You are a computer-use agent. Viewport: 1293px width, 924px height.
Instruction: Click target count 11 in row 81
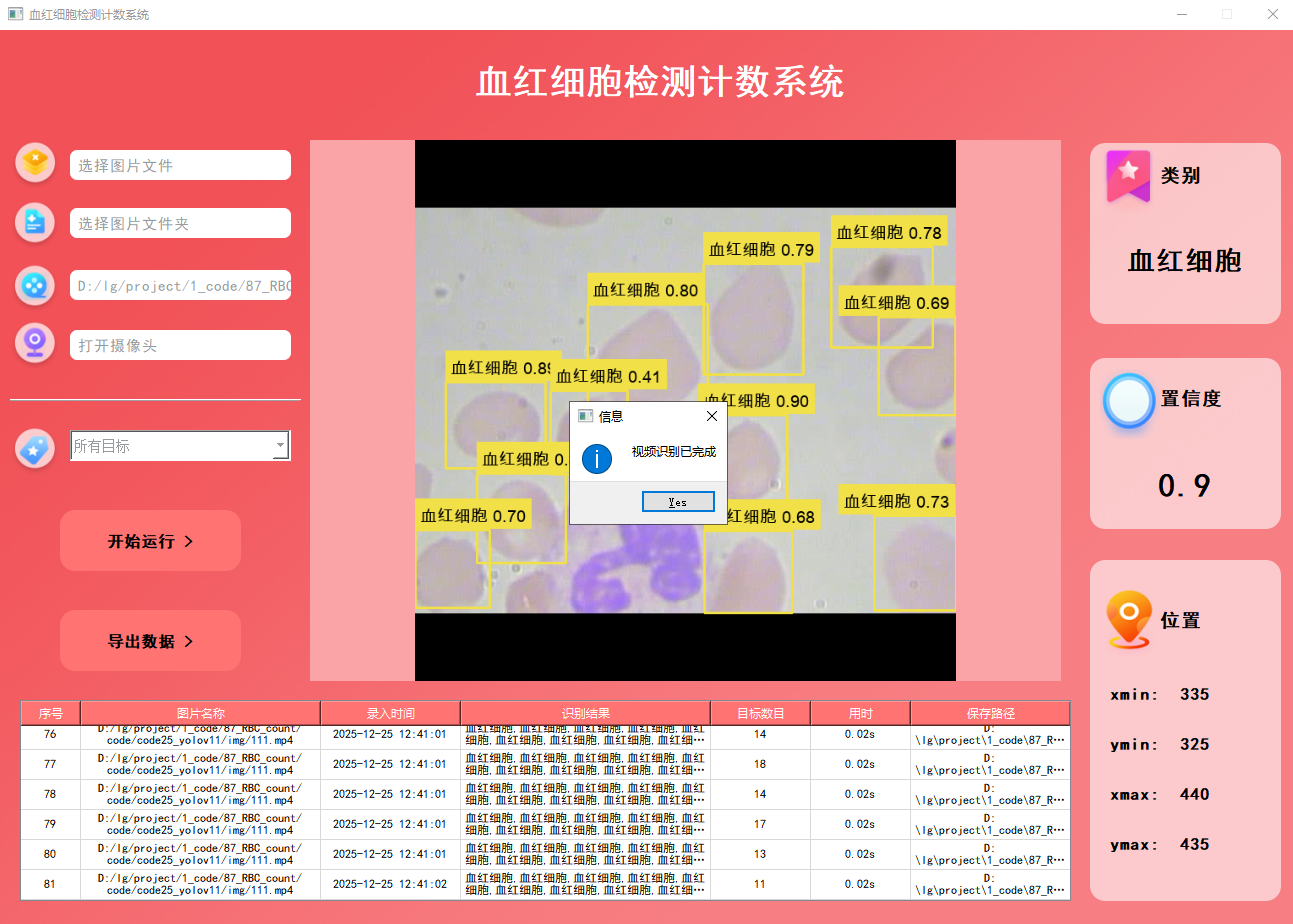tap(761, 884)
